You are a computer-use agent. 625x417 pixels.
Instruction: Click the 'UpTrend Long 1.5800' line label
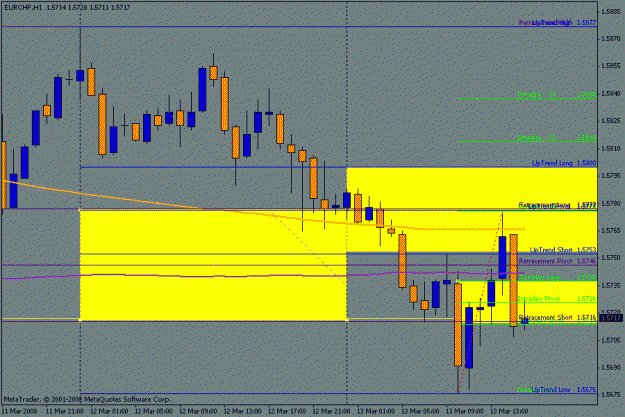click(564, 163)
